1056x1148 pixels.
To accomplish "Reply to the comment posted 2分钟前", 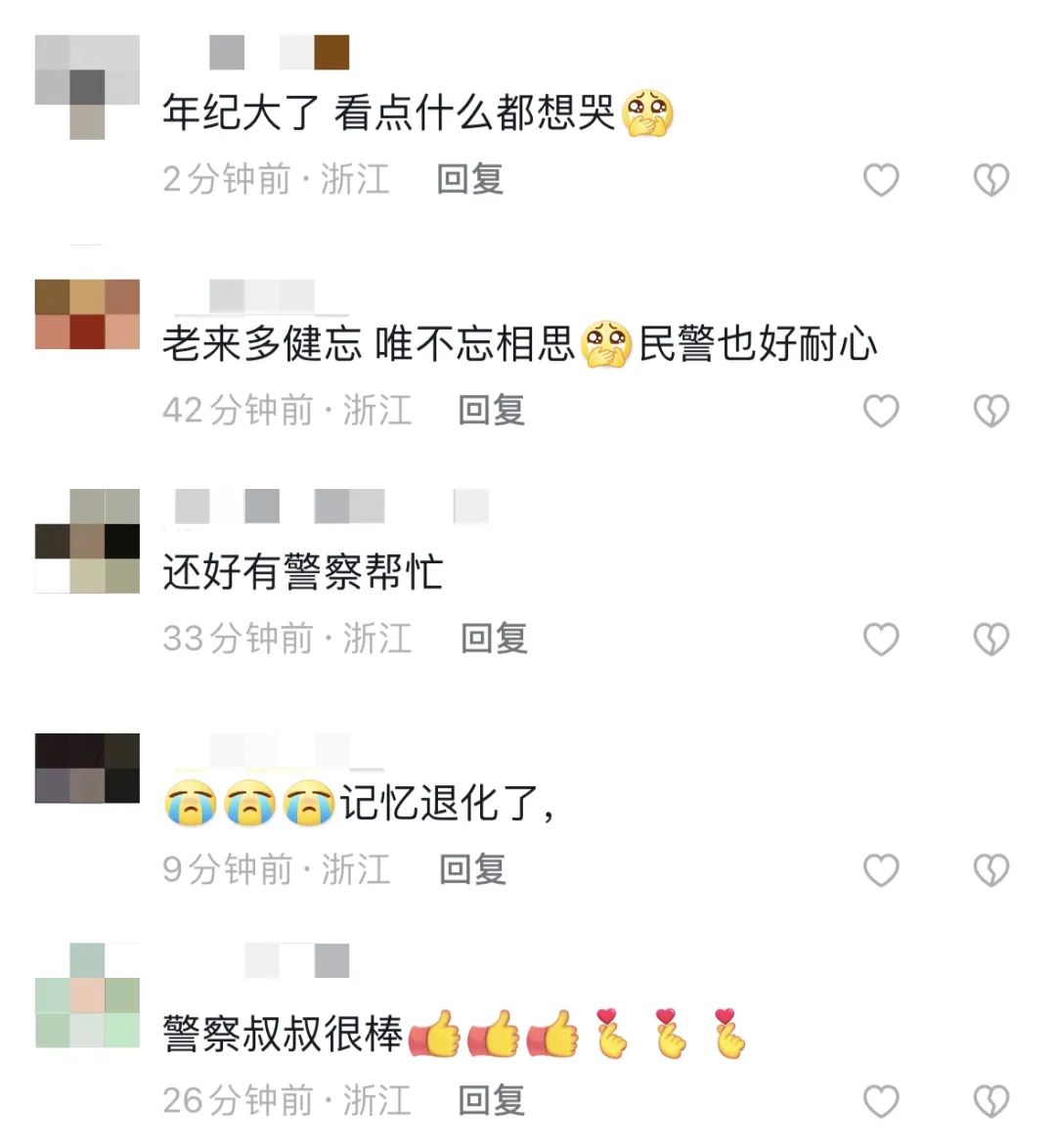I will (470, 179).
